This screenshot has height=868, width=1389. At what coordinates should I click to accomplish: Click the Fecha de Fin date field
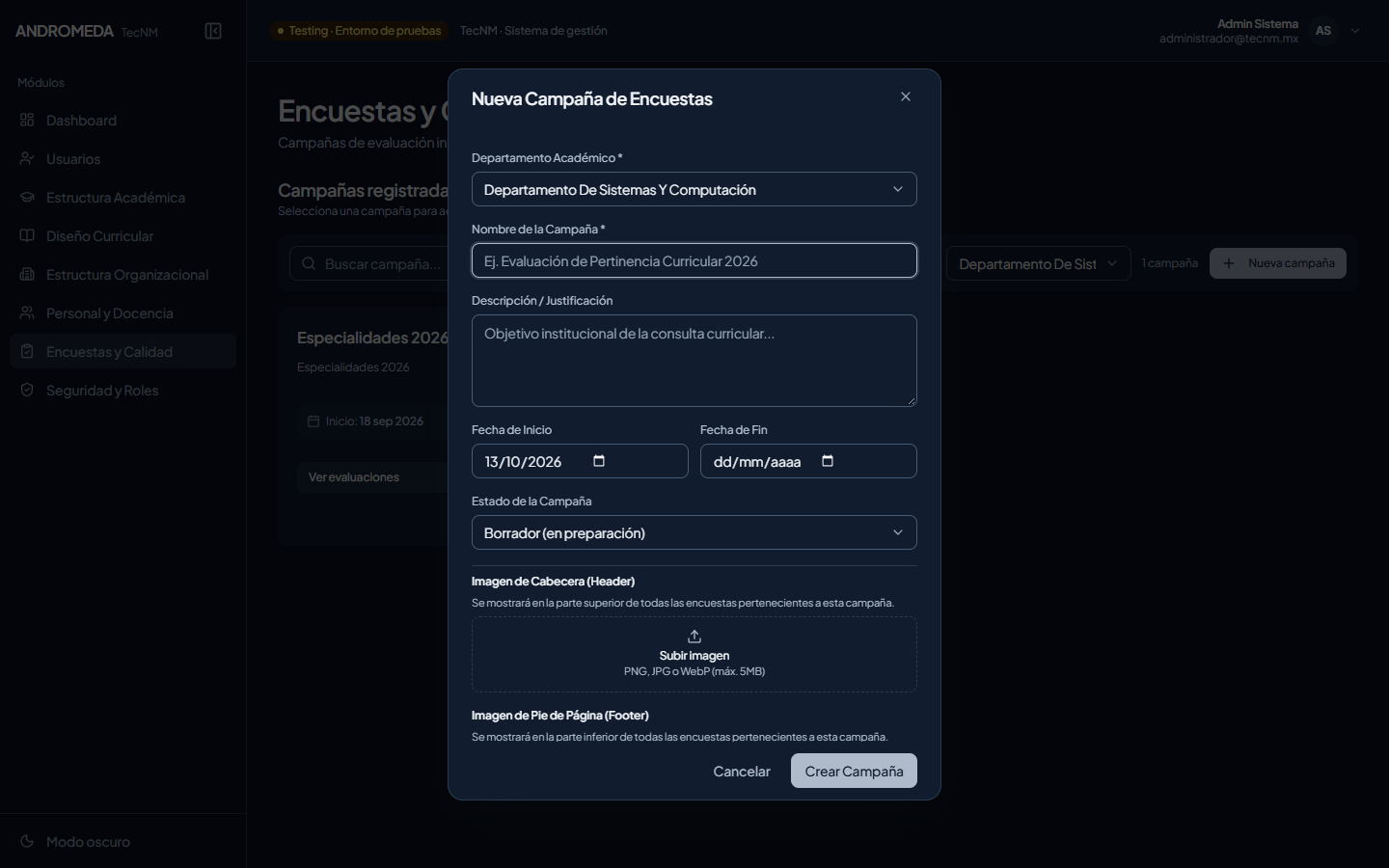click(x=808, y=461)
